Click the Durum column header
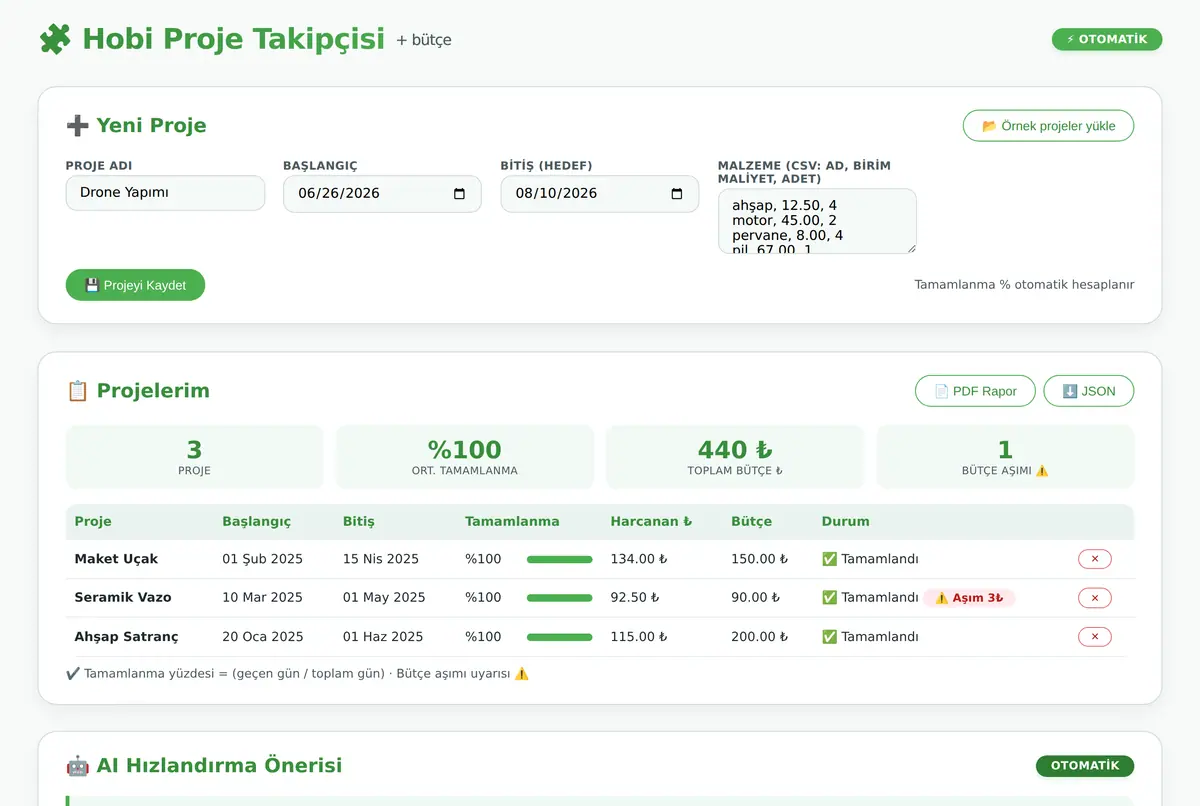 pyautogui.click(x=845, y=522)
